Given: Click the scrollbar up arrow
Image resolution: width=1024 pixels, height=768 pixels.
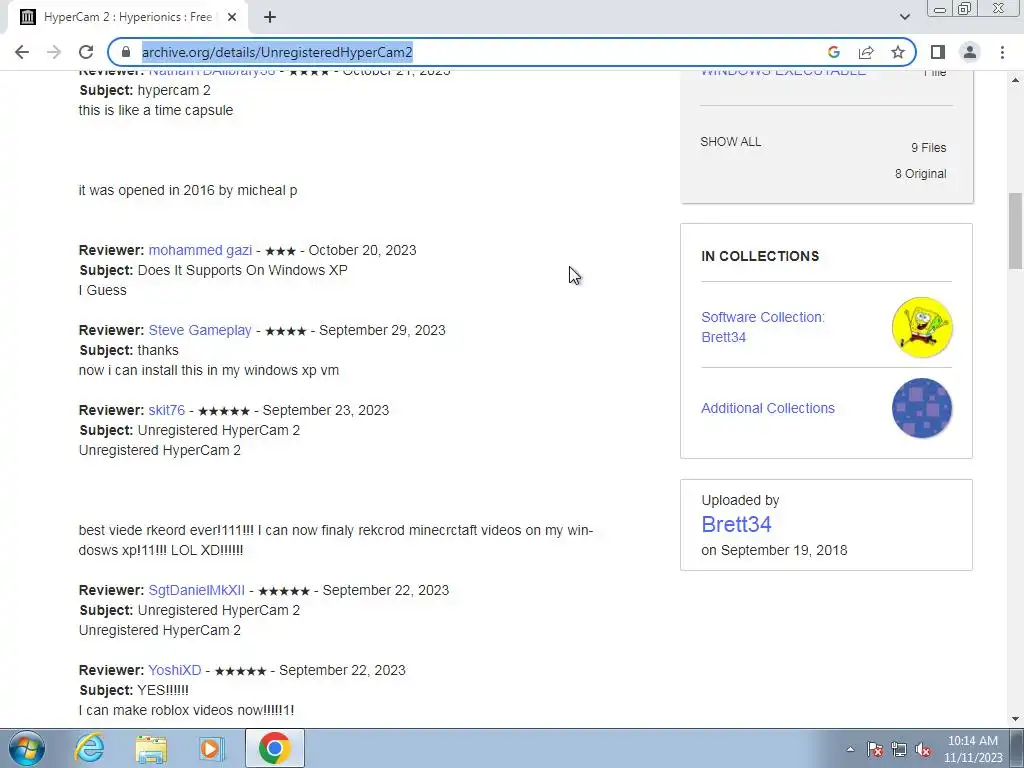Looking at the screenshot, I should point(1015,80).
